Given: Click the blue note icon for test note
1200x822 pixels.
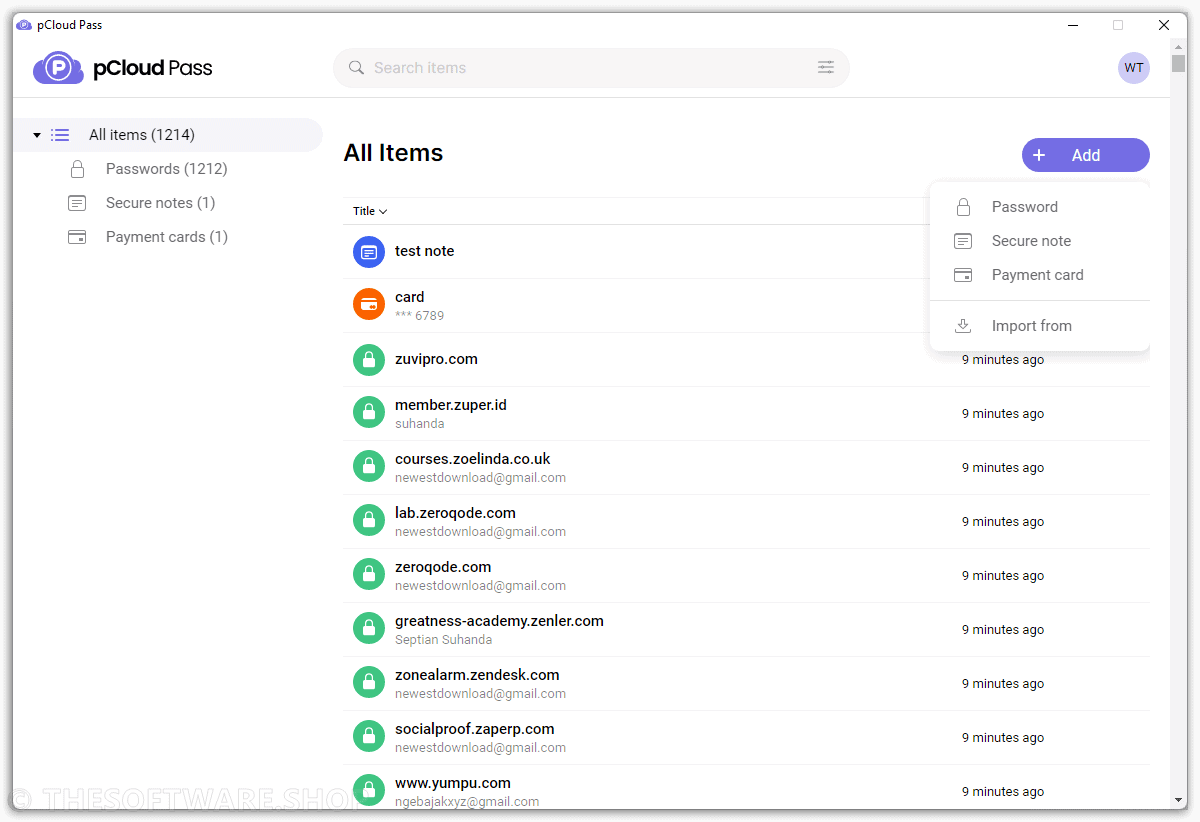Looking at the screenshot, I should pyautogui.click(x=369, y=252).
